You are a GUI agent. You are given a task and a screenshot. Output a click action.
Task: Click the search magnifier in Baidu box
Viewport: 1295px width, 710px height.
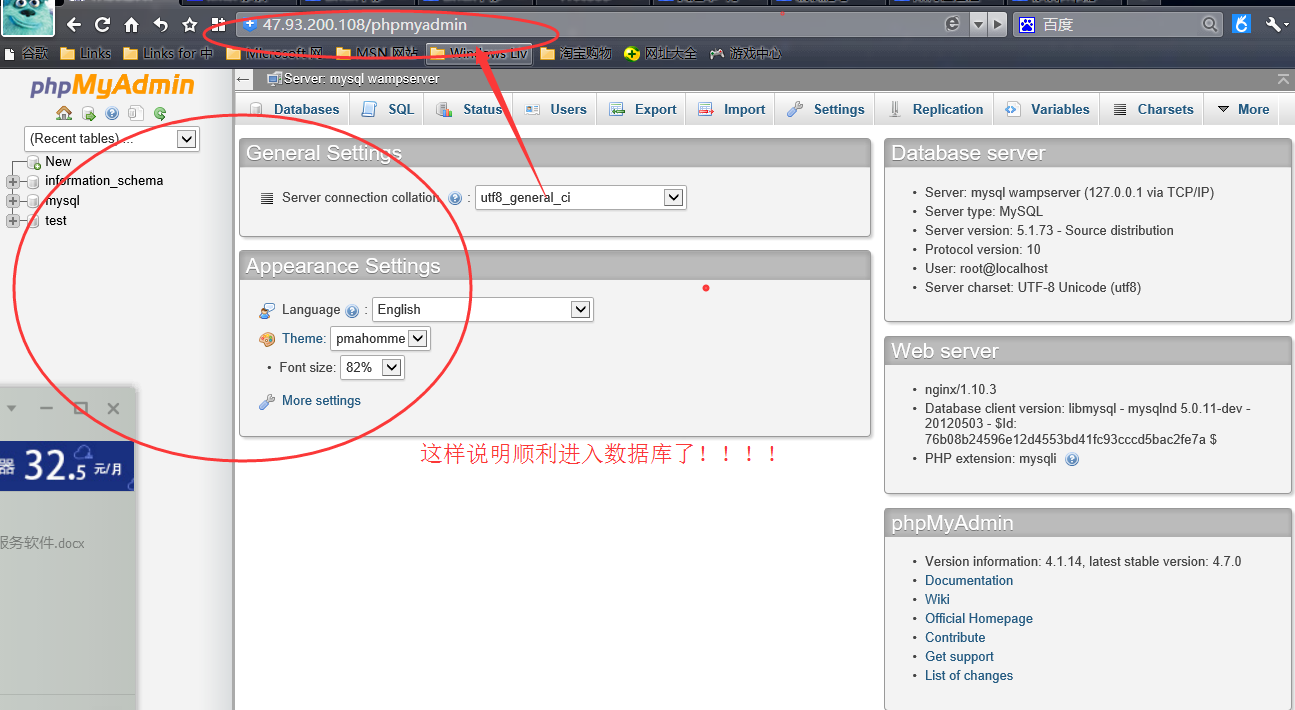(x=1210, y=25)
